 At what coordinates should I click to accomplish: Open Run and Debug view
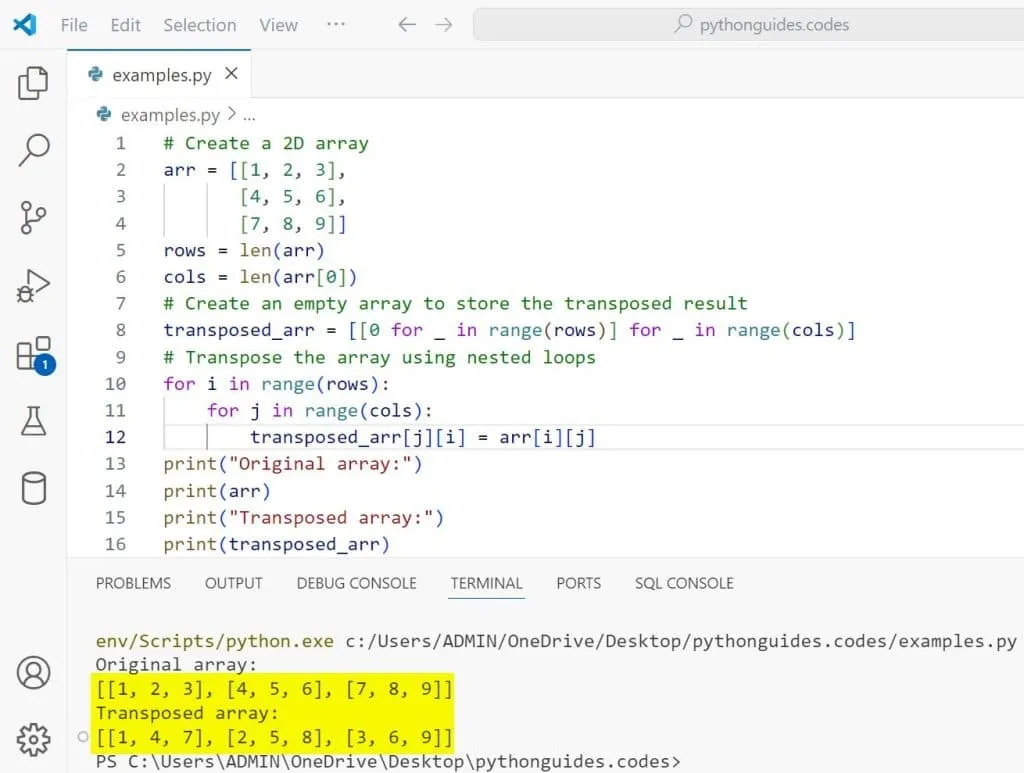pos(33,286)
